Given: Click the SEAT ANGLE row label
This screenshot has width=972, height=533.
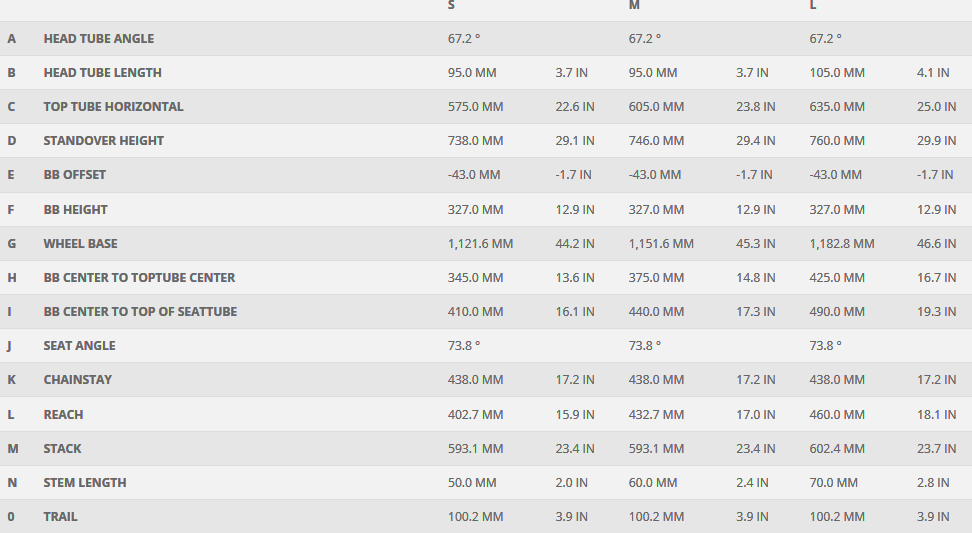Looking at the screenshot, I should click(79, 346).
